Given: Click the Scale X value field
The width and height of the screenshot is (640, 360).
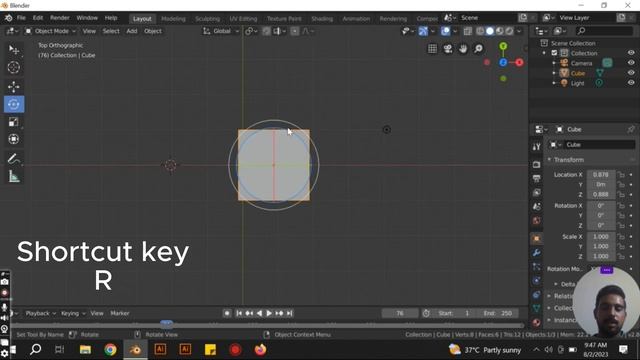Looking at the screenshot, I should coord(601,236).
